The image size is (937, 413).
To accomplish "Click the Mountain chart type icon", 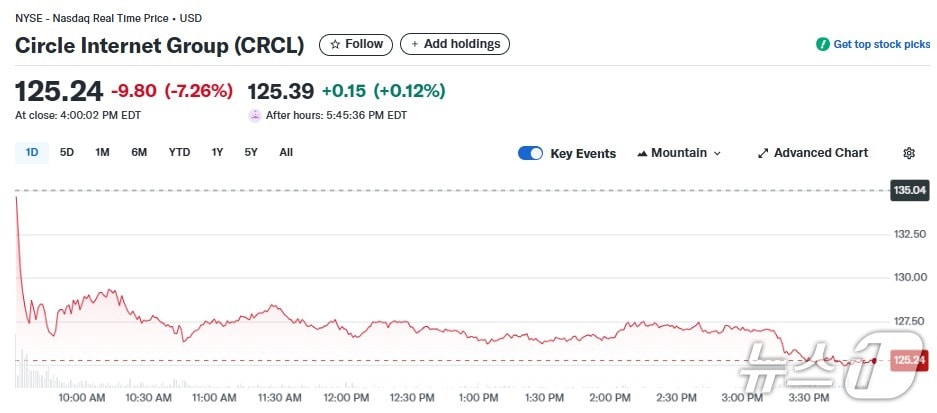I will (x=642, y=153).
